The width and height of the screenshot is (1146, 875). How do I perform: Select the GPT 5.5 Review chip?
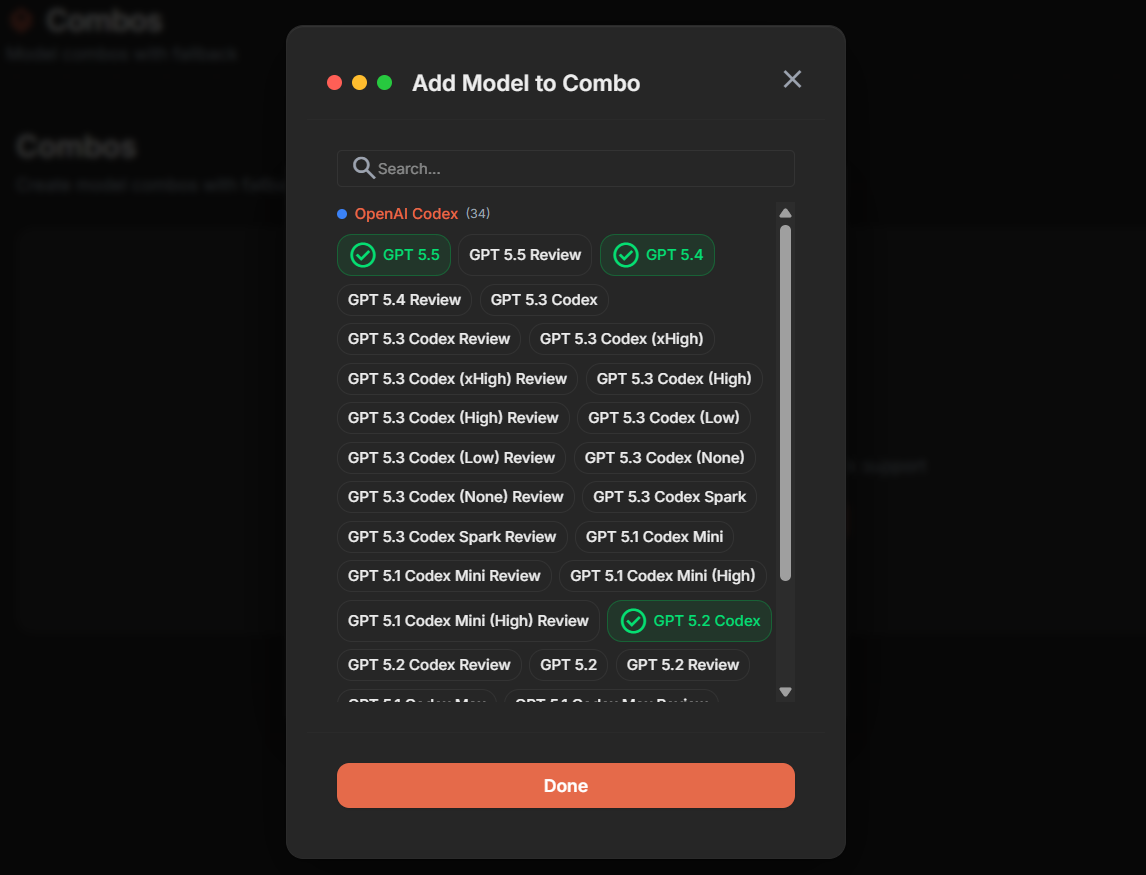point(525,255)
